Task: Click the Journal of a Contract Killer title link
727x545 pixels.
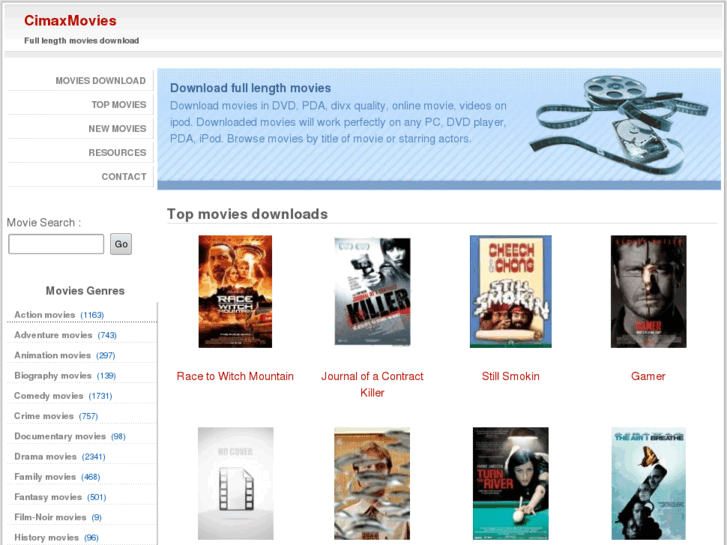Action: (372, 385)
